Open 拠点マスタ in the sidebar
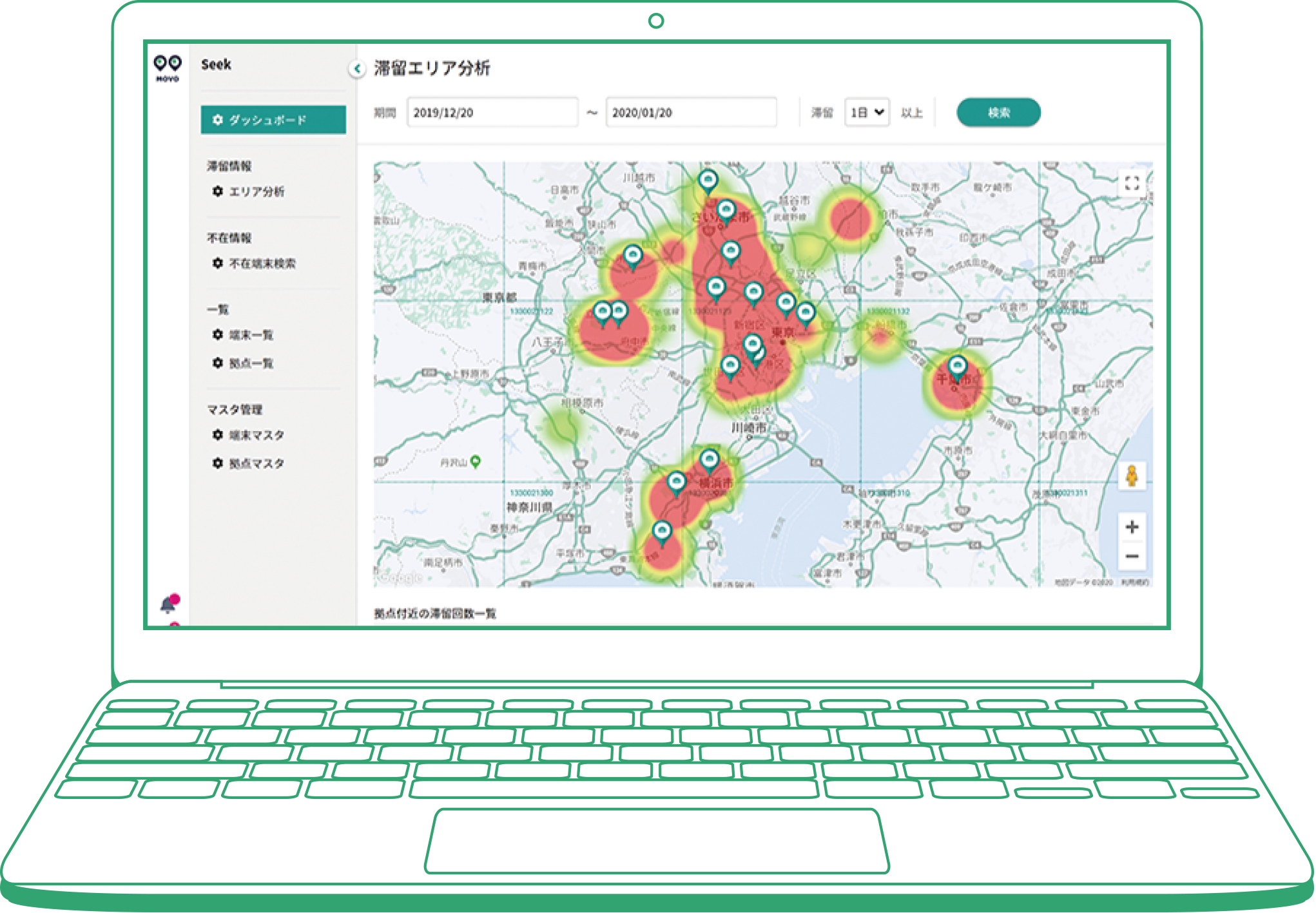 (256, 463)
